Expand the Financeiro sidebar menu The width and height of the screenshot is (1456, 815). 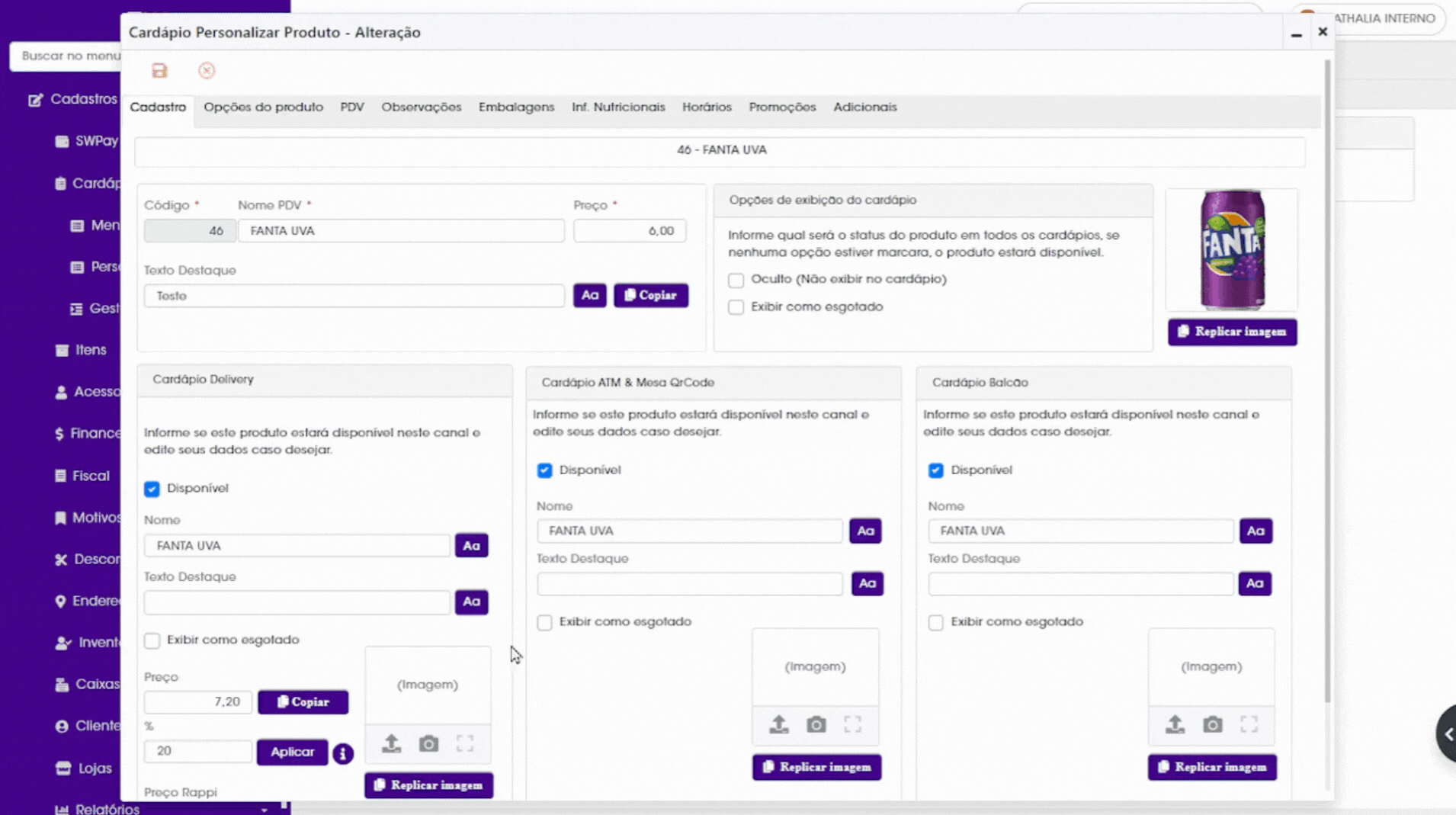[x=88, y=433]
